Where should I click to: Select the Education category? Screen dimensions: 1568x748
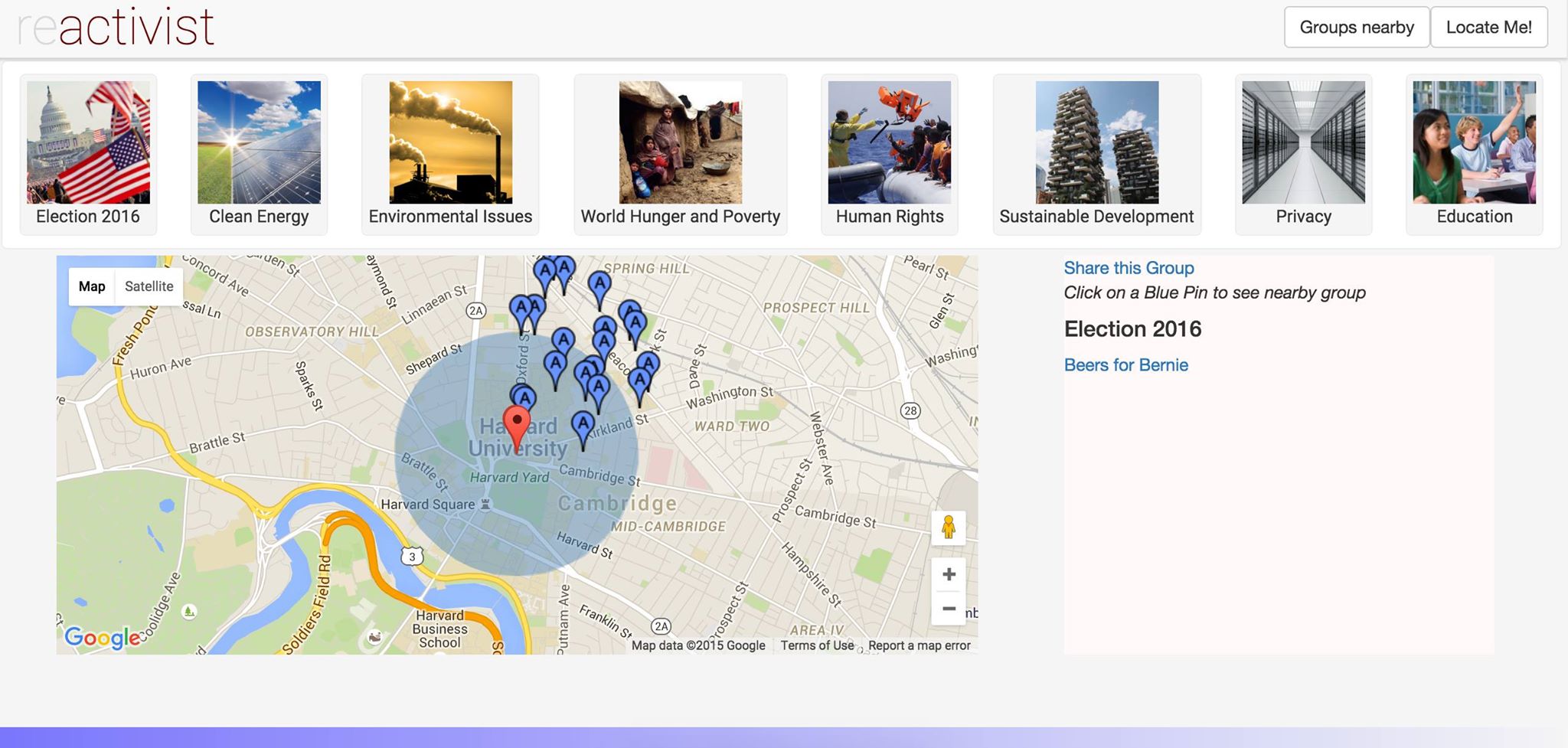tap(1475, 155)
